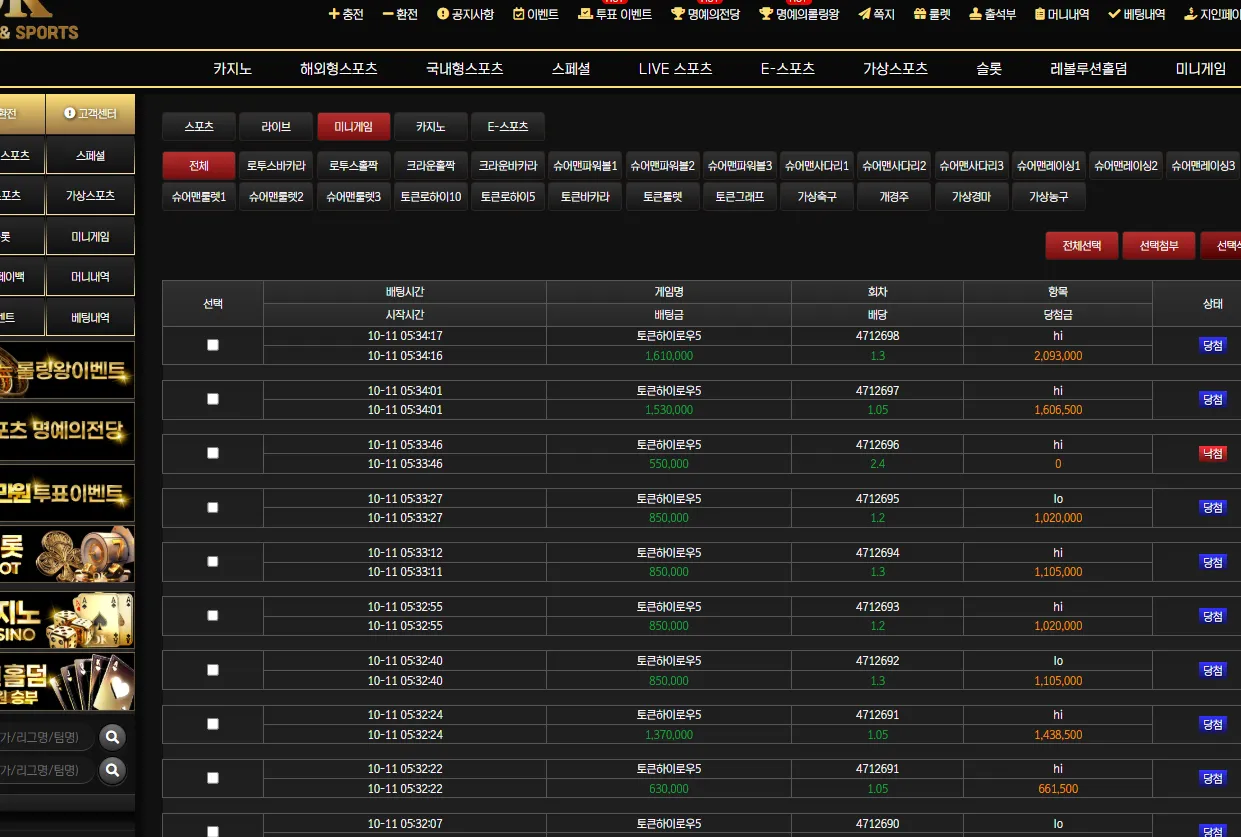Click the upper search magnifier icon
This screenshot has height=837, width=1241.
(113, 738)
